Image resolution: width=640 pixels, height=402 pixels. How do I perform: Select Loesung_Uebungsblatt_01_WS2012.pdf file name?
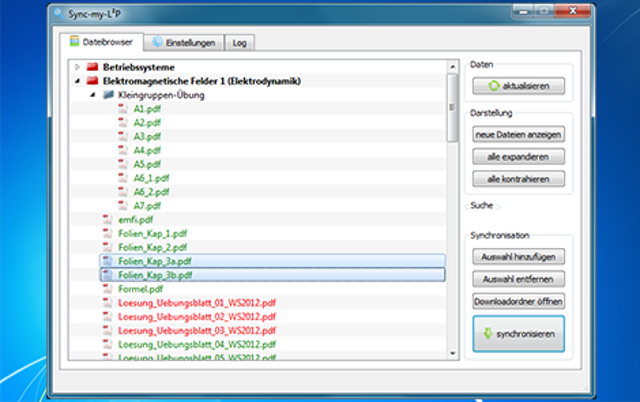197,303
